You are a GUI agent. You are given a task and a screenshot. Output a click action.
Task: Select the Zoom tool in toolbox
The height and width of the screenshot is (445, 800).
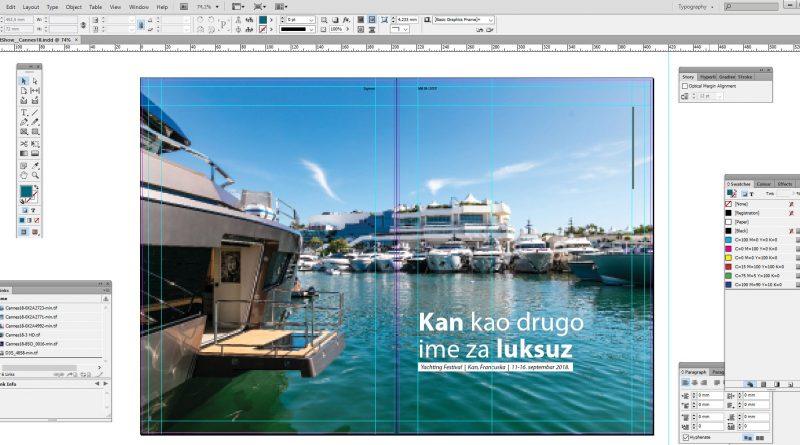[35, 176]
